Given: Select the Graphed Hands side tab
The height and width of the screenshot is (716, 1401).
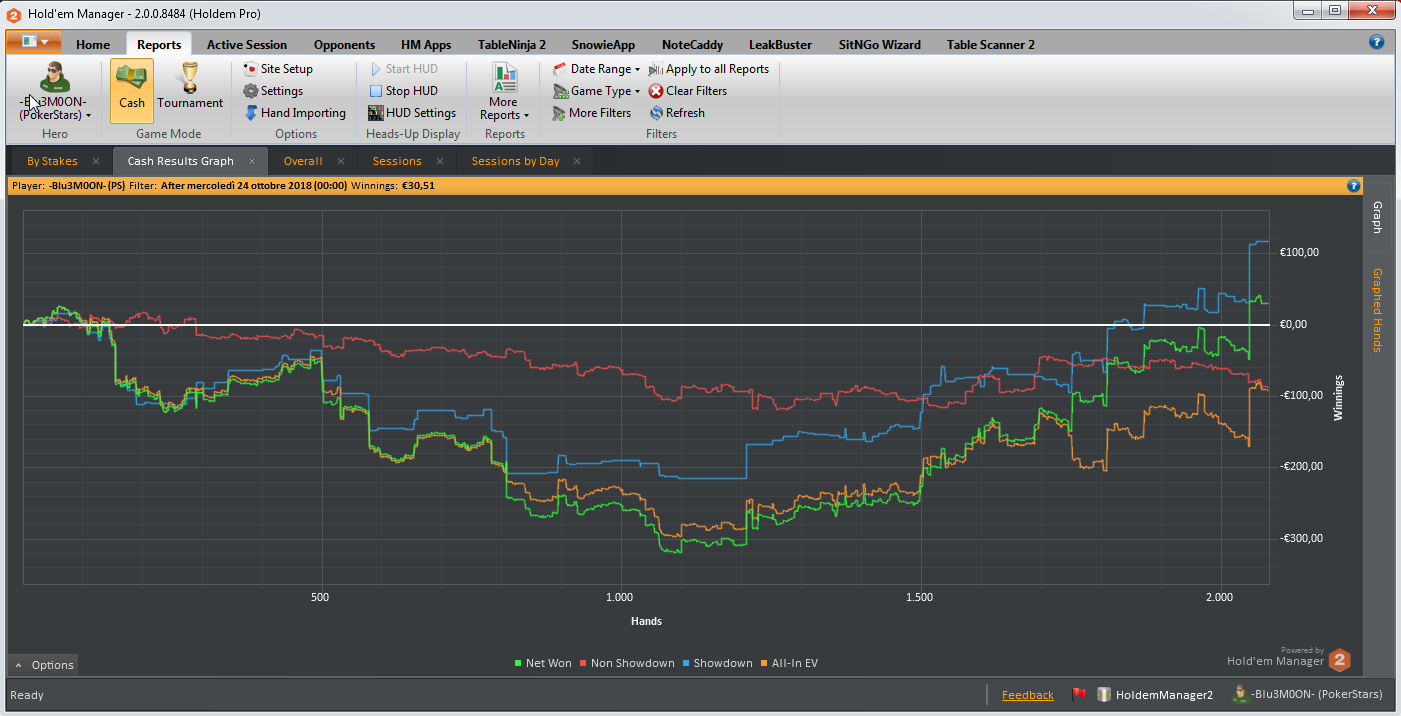Looking at the screenshot, I should tap(1377, 310).
